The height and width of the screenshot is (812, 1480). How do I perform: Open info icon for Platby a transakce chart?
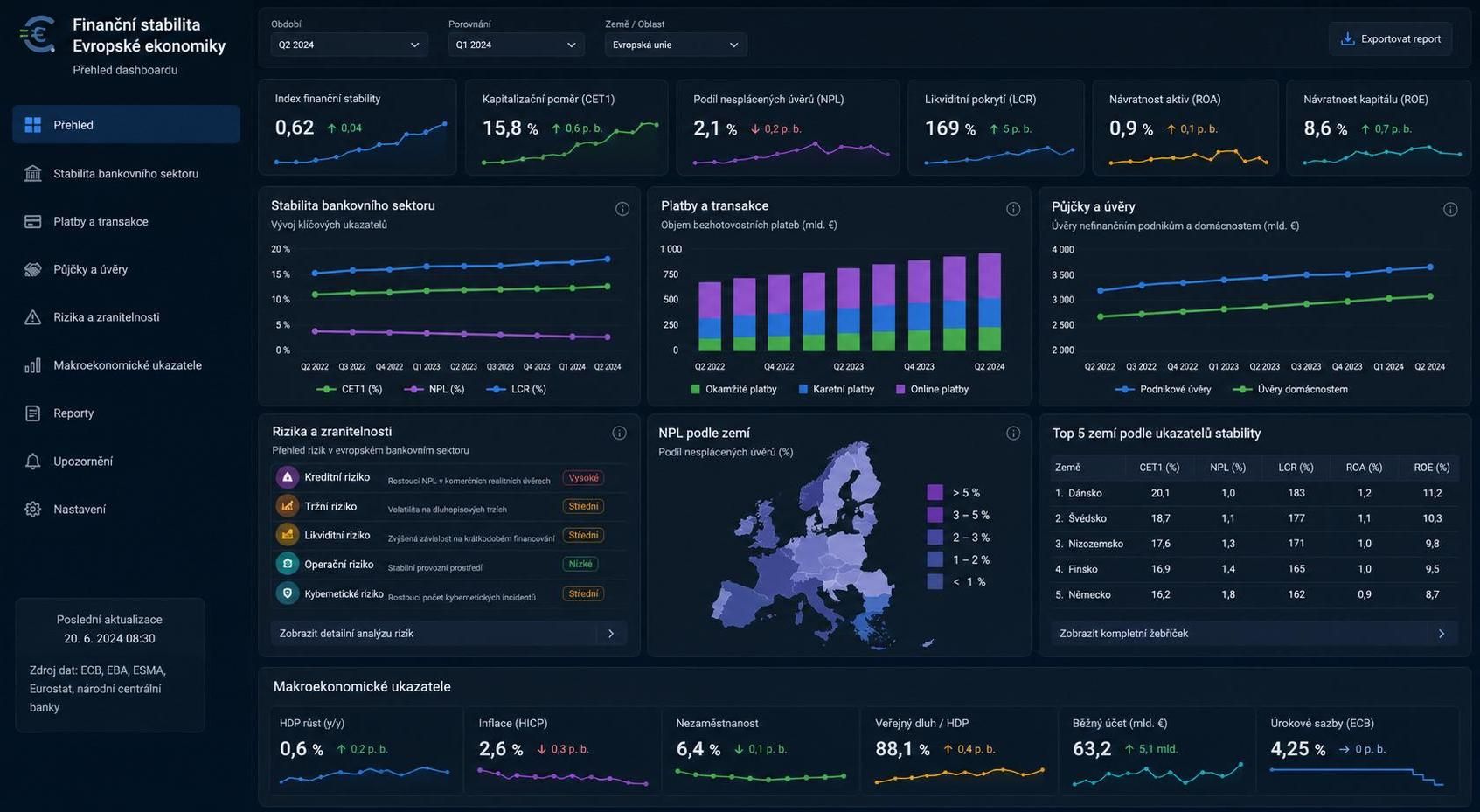1013,209
